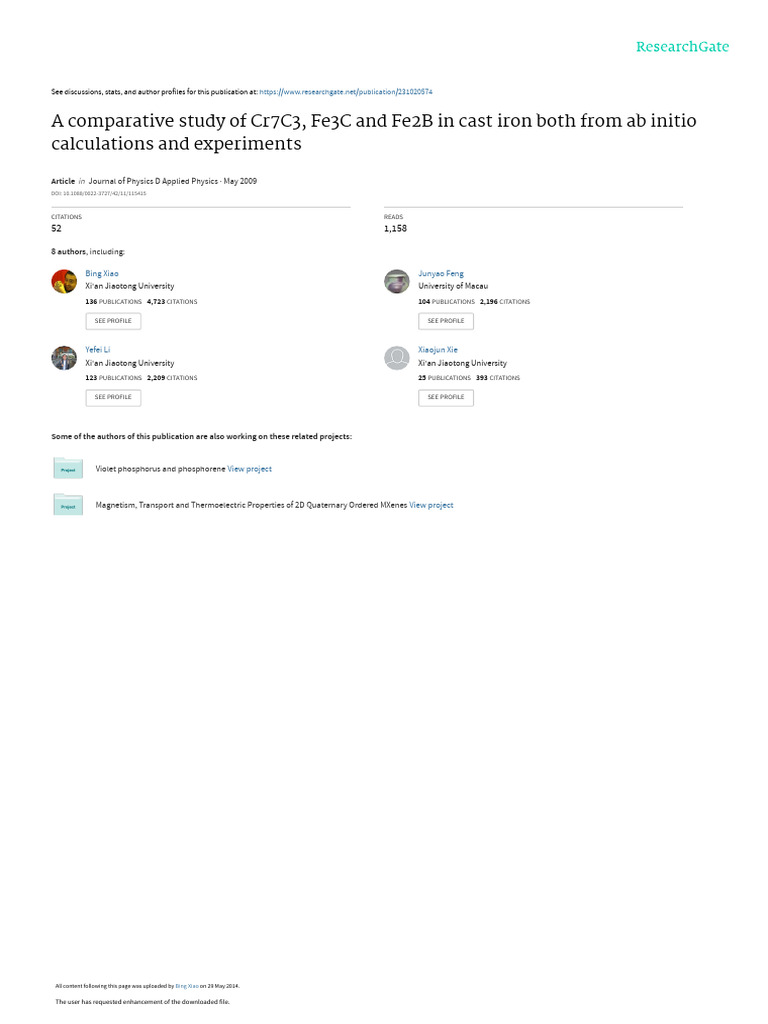Open the researchgate.net publication URL
Image resolution: width=768 pixels, height=1024 pixels.
[x=346, y=92]
